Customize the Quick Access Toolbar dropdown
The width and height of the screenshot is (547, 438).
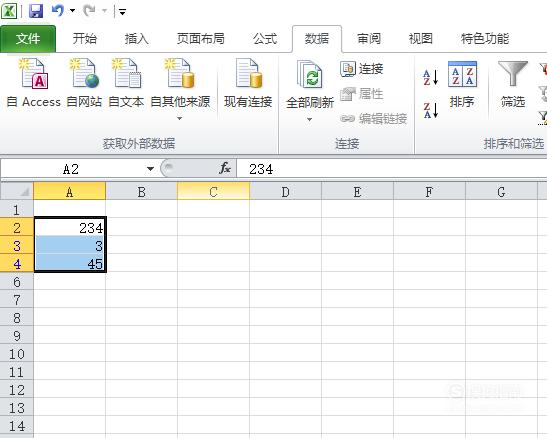pos(122,12)
